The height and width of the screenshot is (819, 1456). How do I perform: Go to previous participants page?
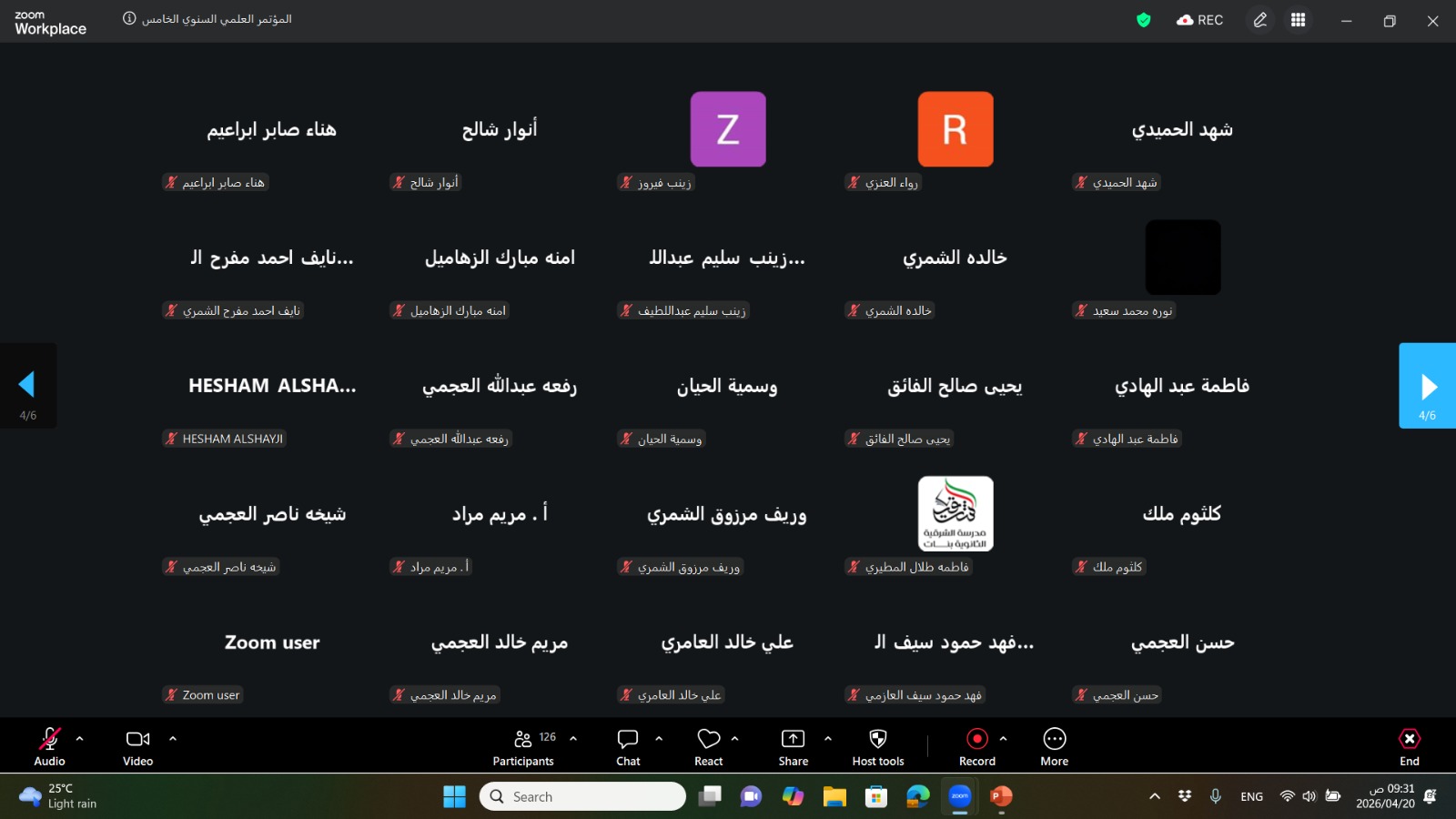[x=27, y=386]
